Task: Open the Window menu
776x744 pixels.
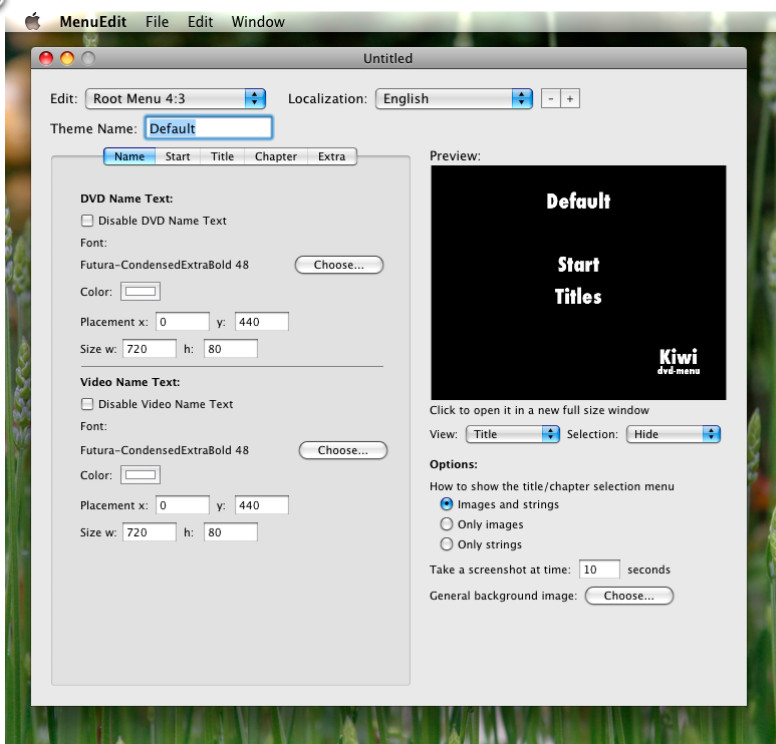Action: (x=258, y=22)
